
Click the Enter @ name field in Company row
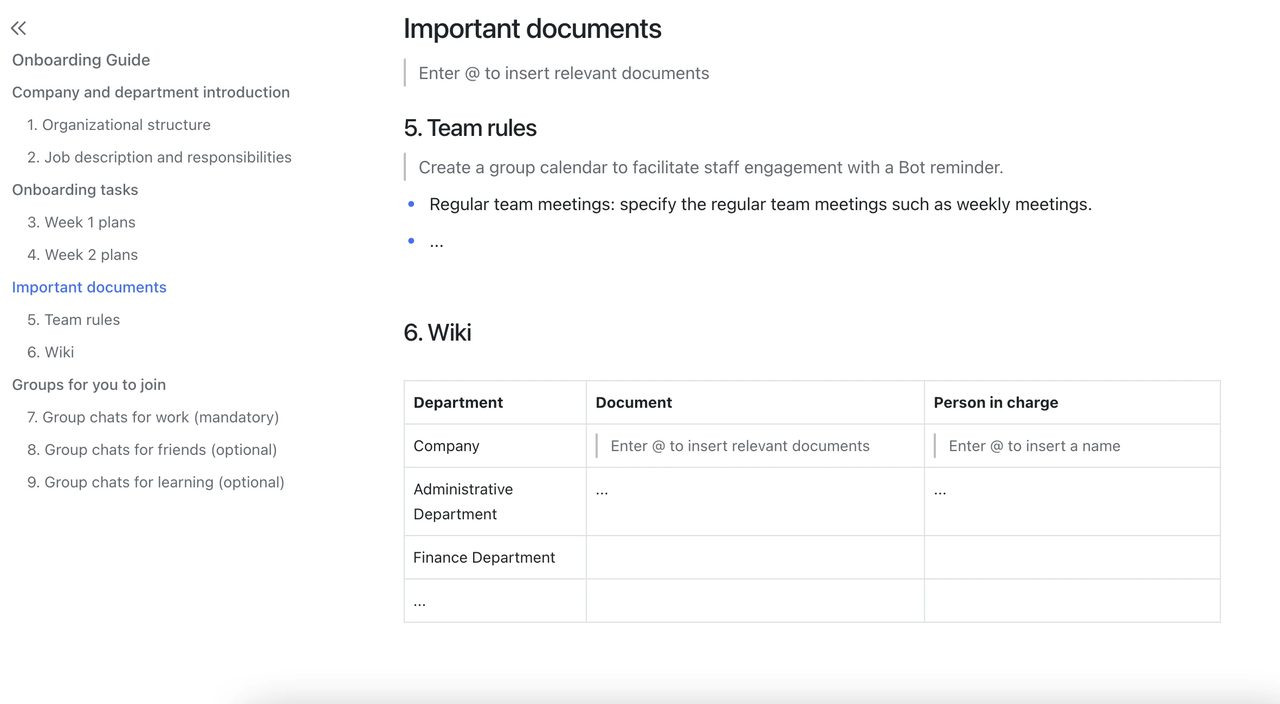pos(1034,446)
